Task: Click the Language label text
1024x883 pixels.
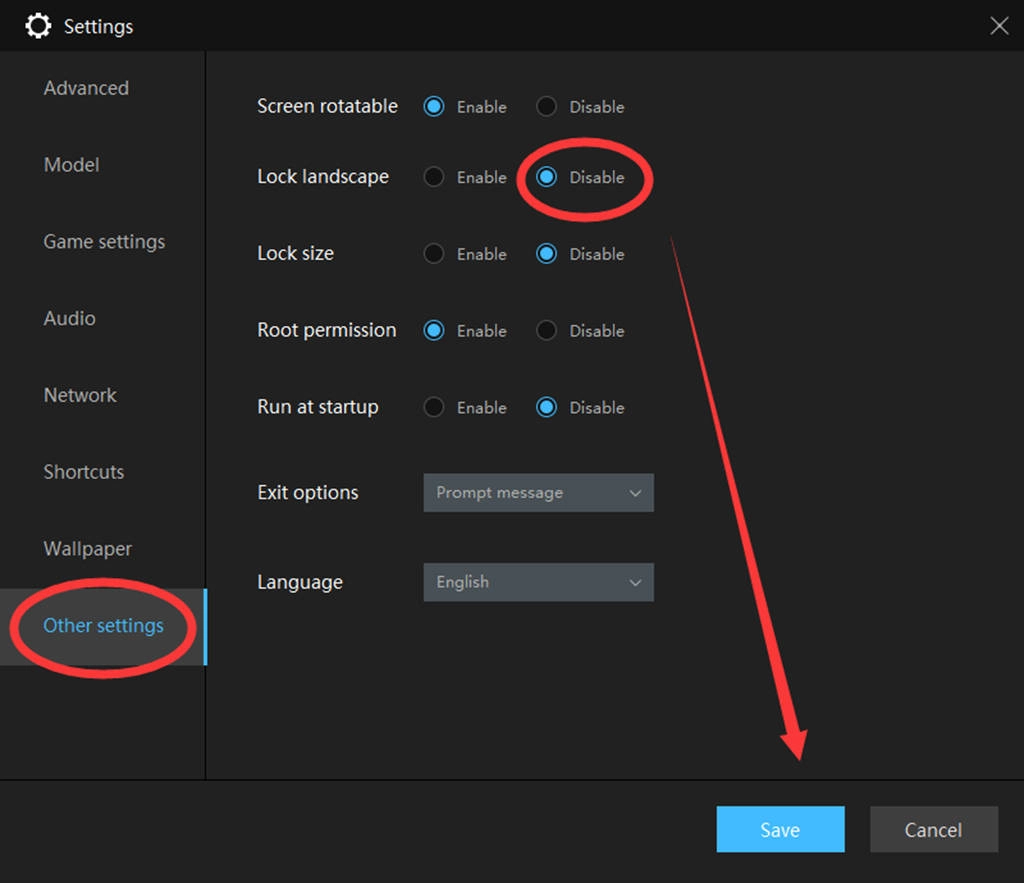Action: point(300,582)
